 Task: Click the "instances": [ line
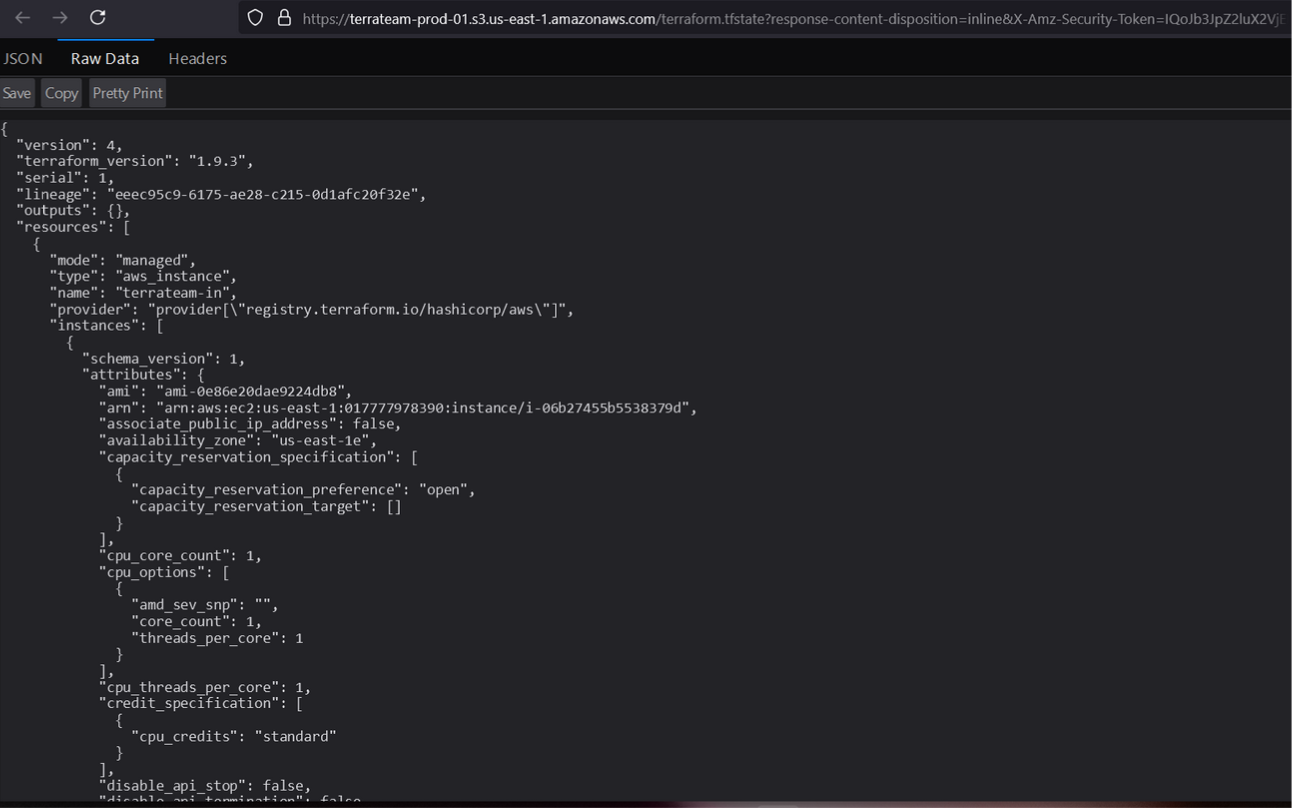tap(106, 325)
